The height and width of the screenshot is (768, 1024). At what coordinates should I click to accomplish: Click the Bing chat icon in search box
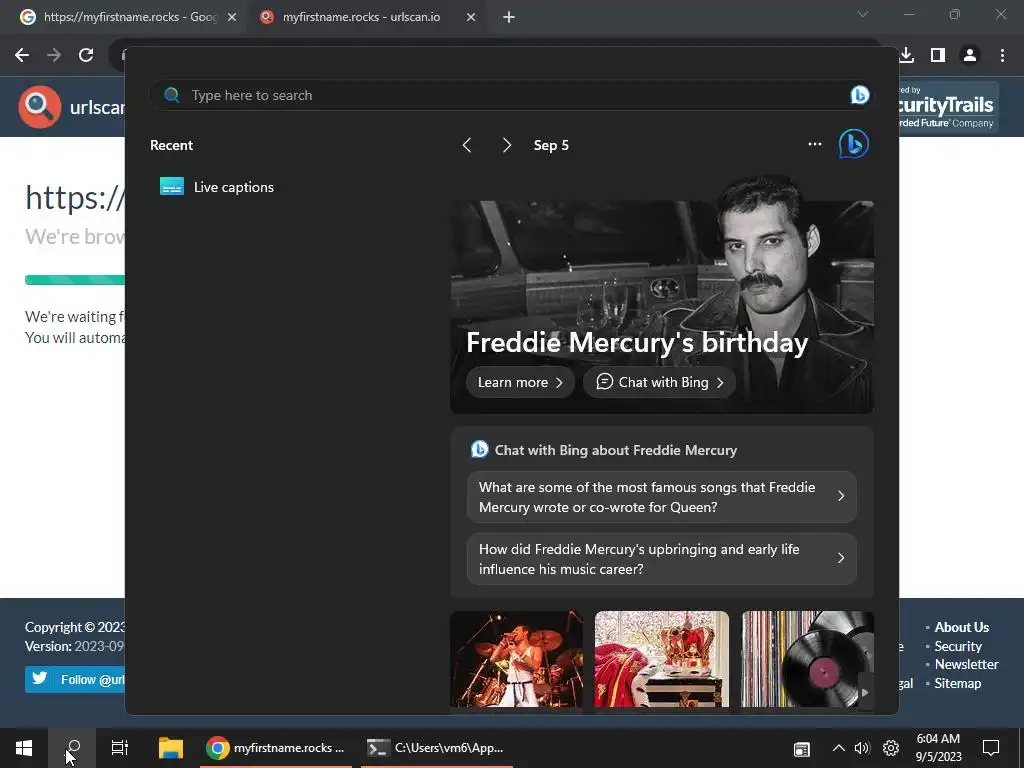click(859, 95)
